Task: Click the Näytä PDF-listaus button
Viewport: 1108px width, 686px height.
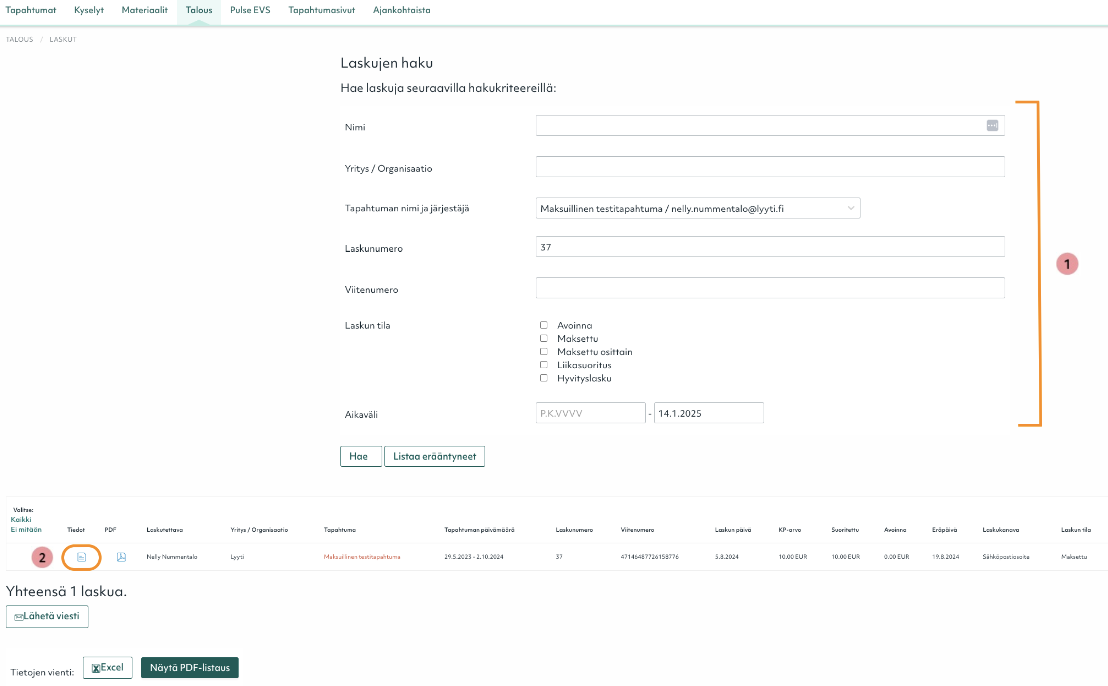Action: pos(190,668)
